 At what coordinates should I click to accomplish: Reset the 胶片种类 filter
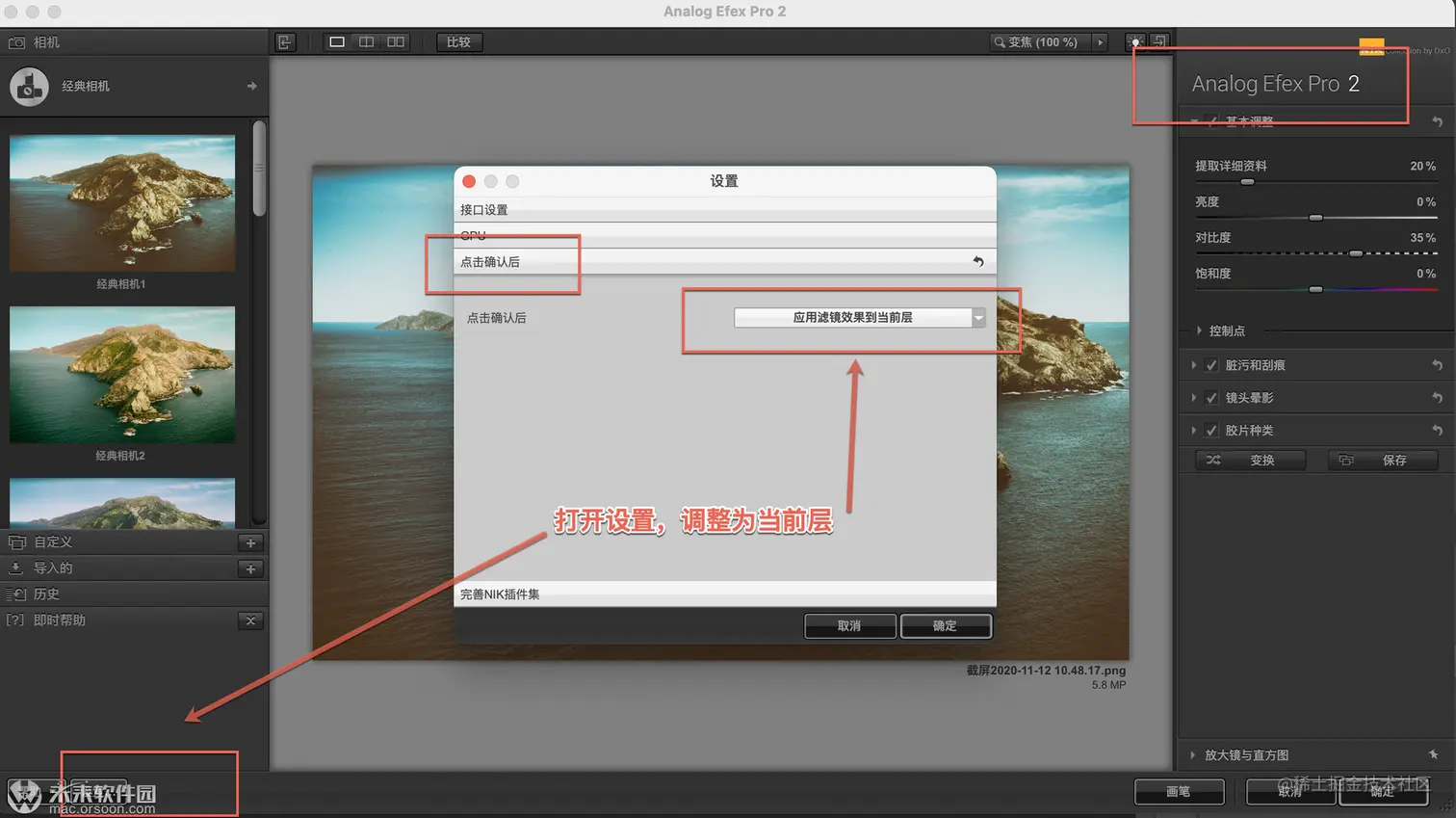[1437, 431]
